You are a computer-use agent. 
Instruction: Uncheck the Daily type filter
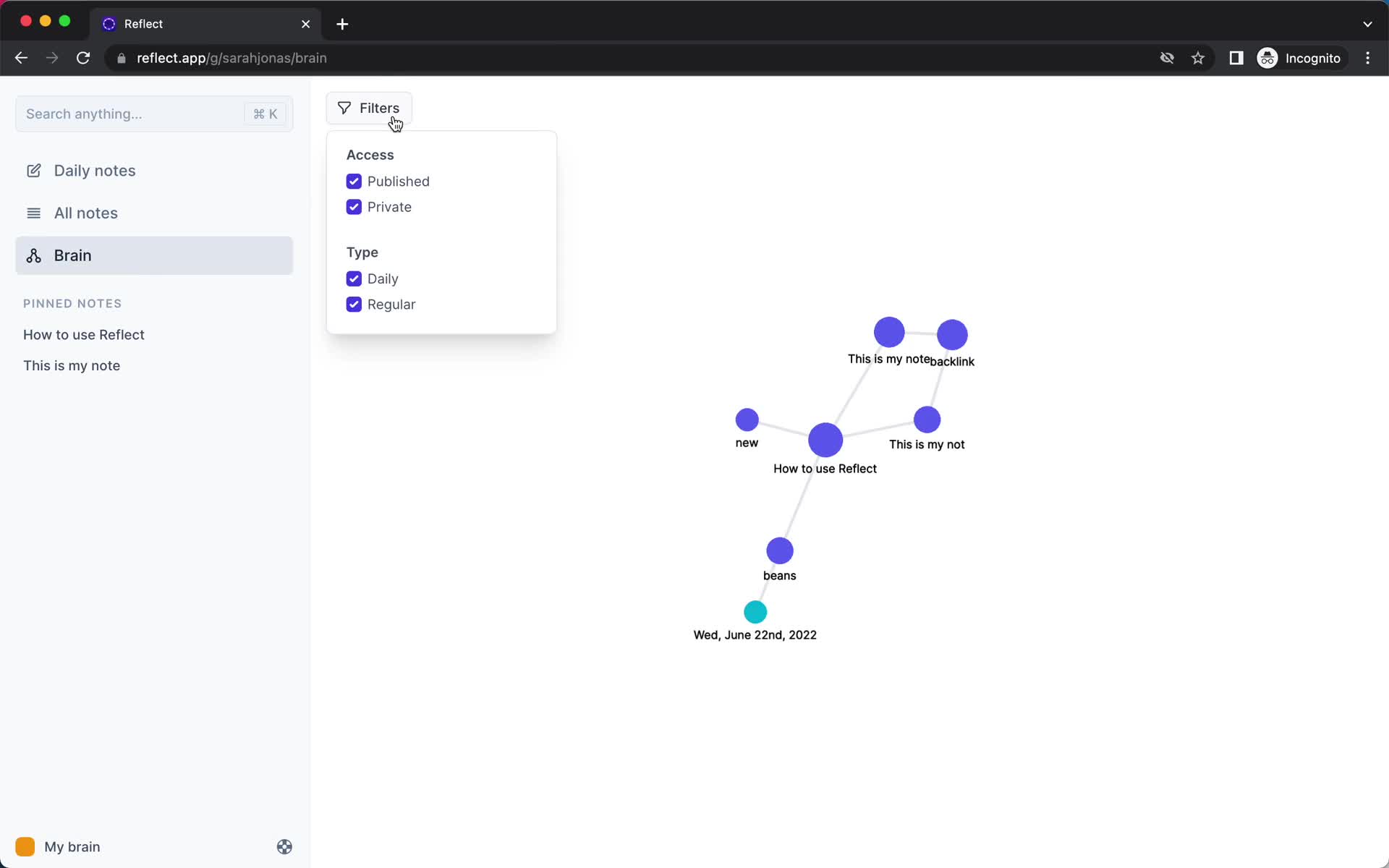click(x=354, y=278)
